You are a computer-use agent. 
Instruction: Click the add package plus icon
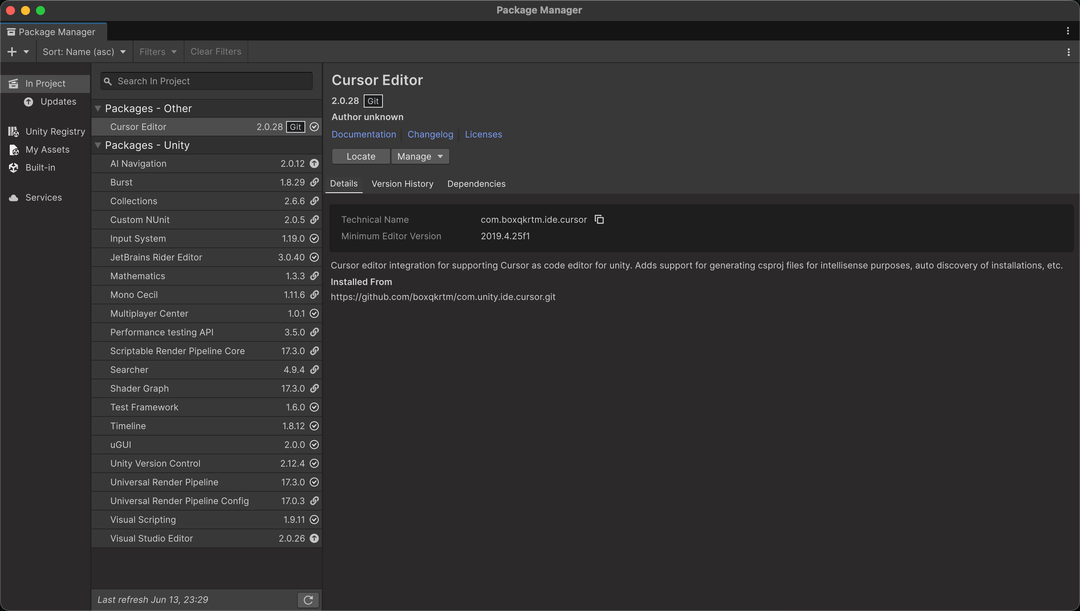coord(12,52)
